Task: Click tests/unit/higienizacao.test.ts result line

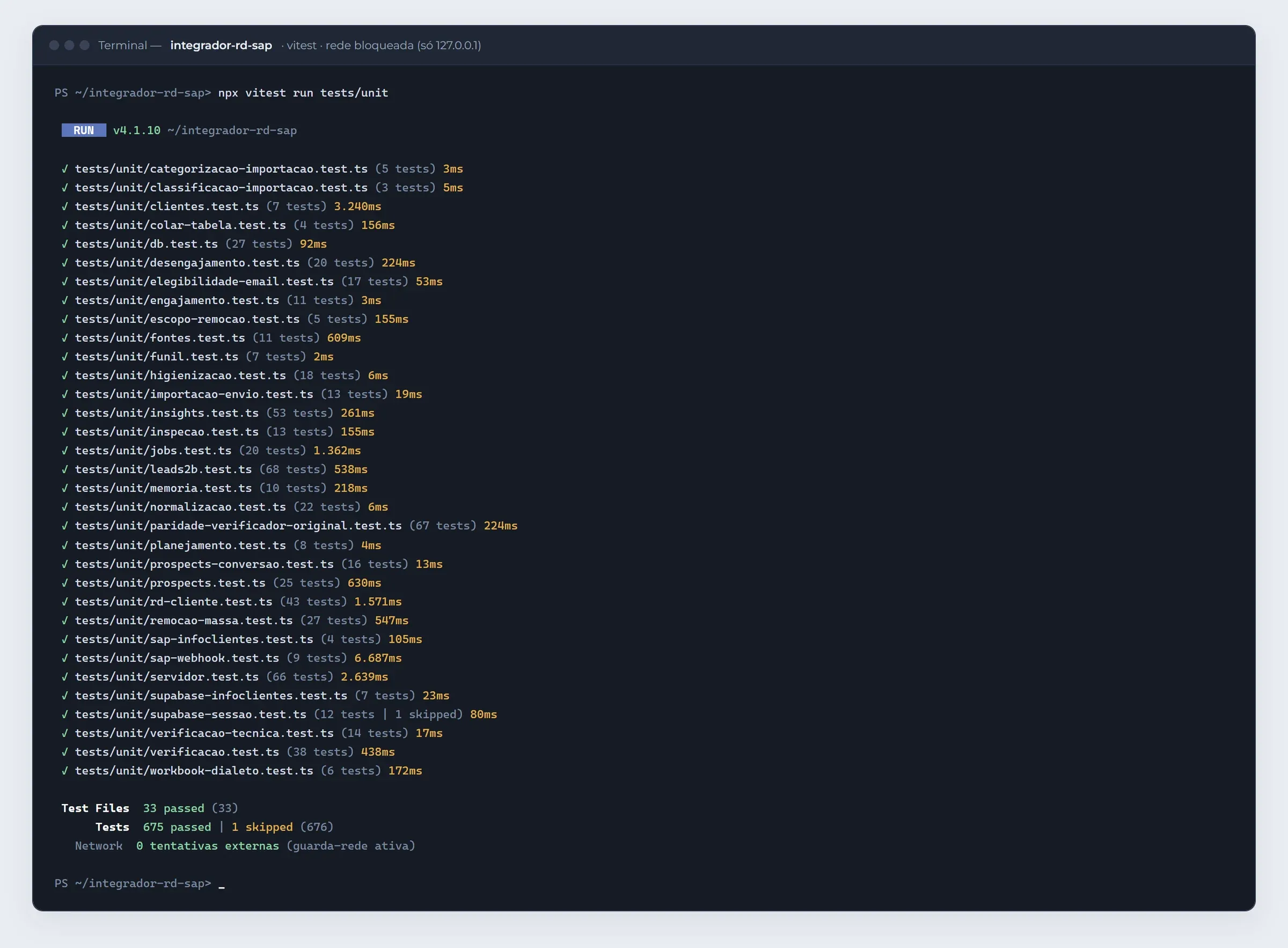Action: click(224, 376)
